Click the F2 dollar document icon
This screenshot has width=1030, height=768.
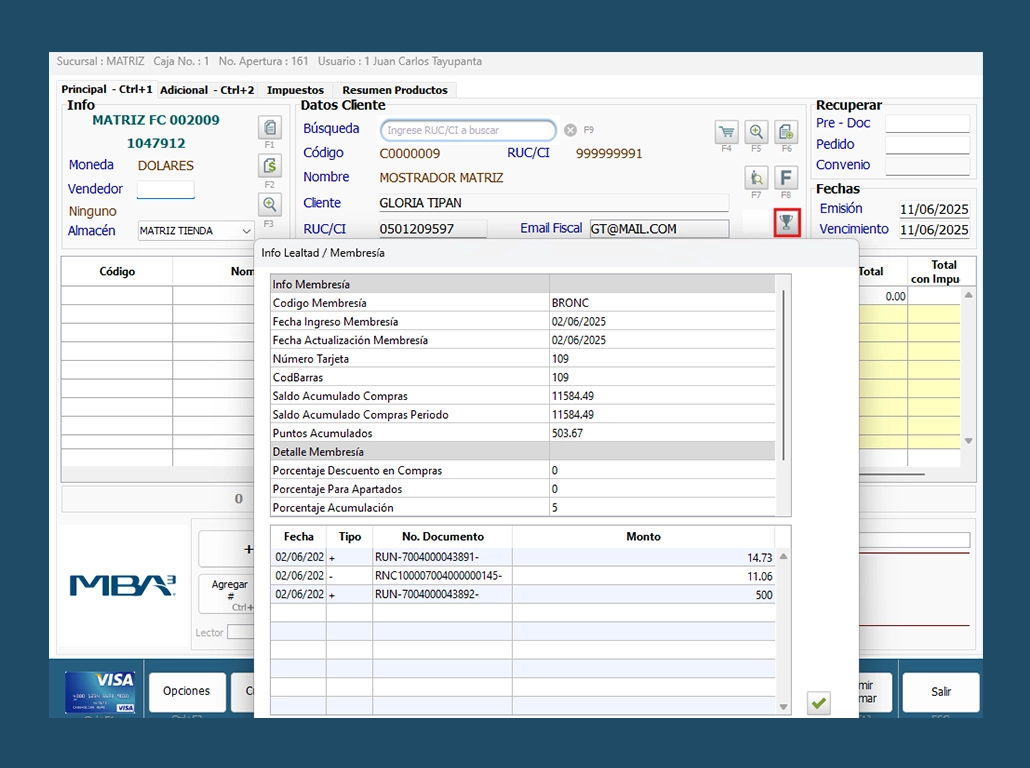click(x=269, y=166)
